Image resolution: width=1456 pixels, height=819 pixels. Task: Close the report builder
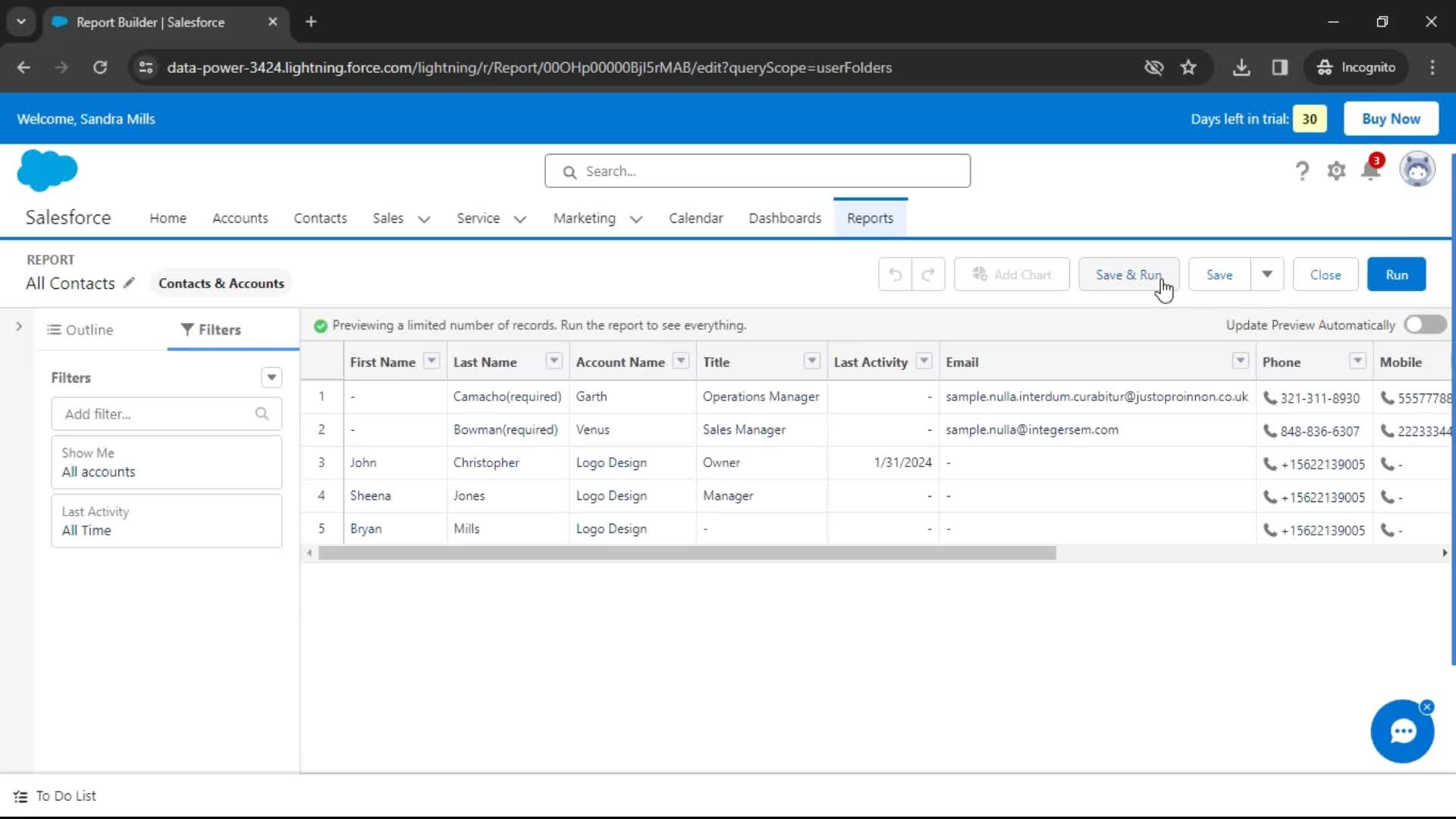coord(1325,275)
